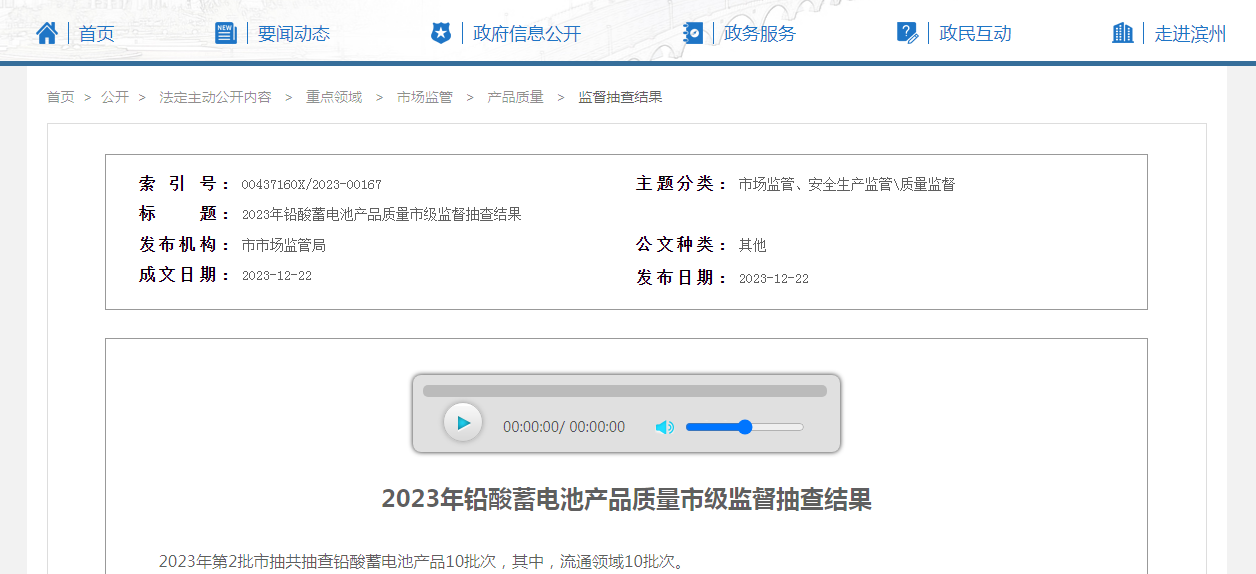Click the title value in the info box
This screenshot has width=1256, height=574.
point(381,215)
